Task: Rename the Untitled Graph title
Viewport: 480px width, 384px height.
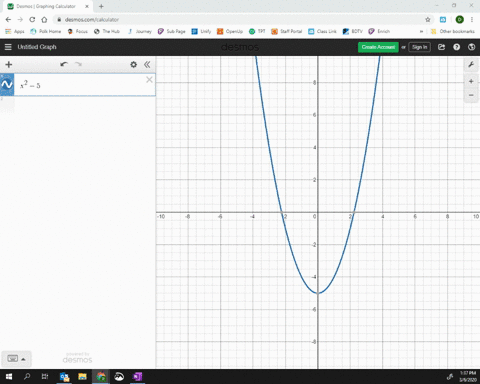Action: pos(37,47)
